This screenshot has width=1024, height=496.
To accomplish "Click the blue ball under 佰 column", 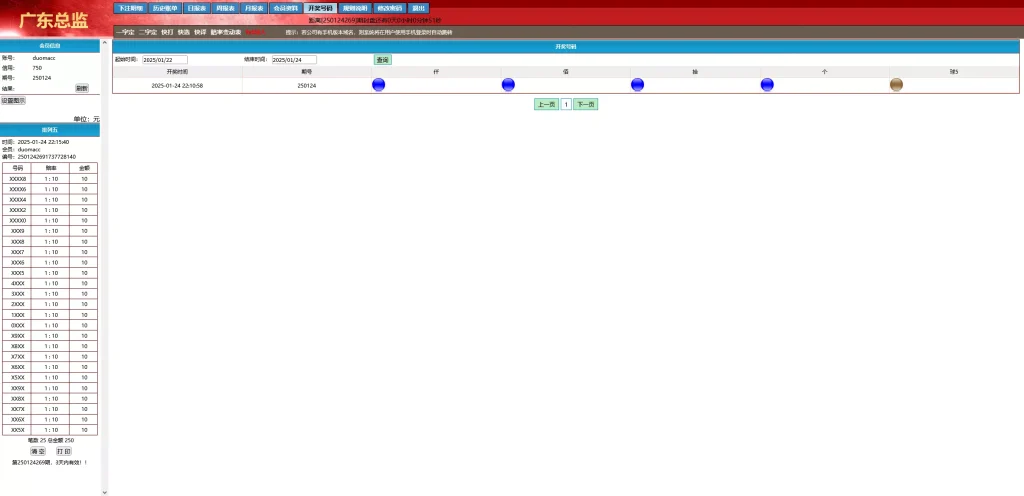I will tap(508, 85).
